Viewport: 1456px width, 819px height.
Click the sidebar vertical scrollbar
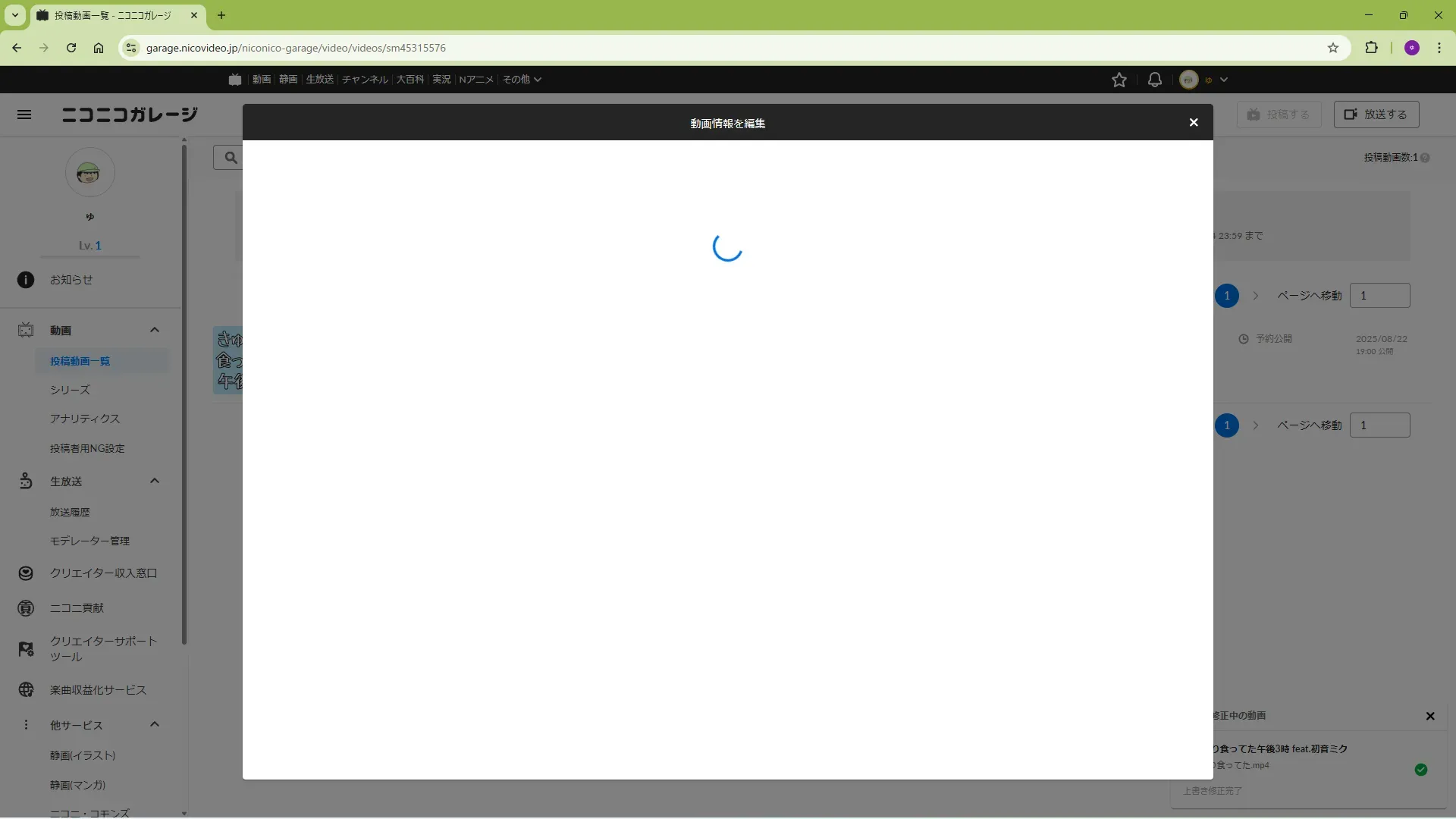tap(184, 394)
